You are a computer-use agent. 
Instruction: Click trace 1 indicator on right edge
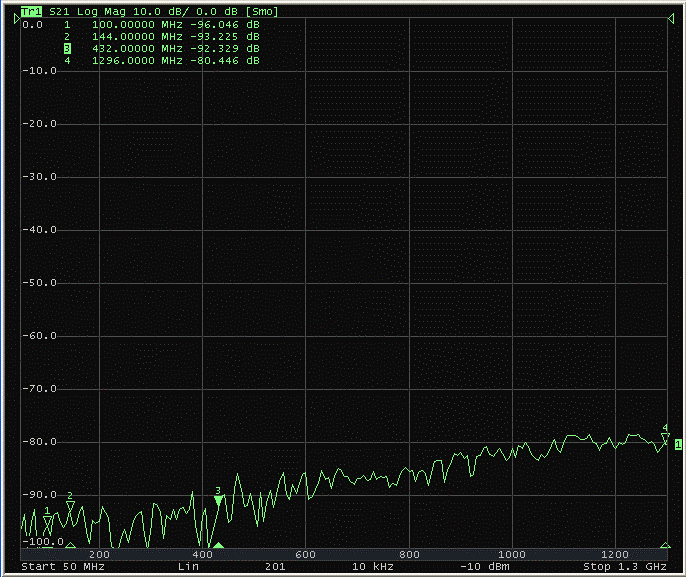coord(678,444)
